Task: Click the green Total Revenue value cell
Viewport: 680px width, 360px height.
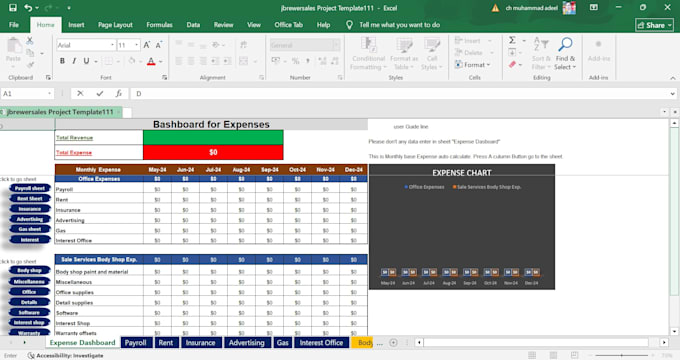Action: [213, 137]
